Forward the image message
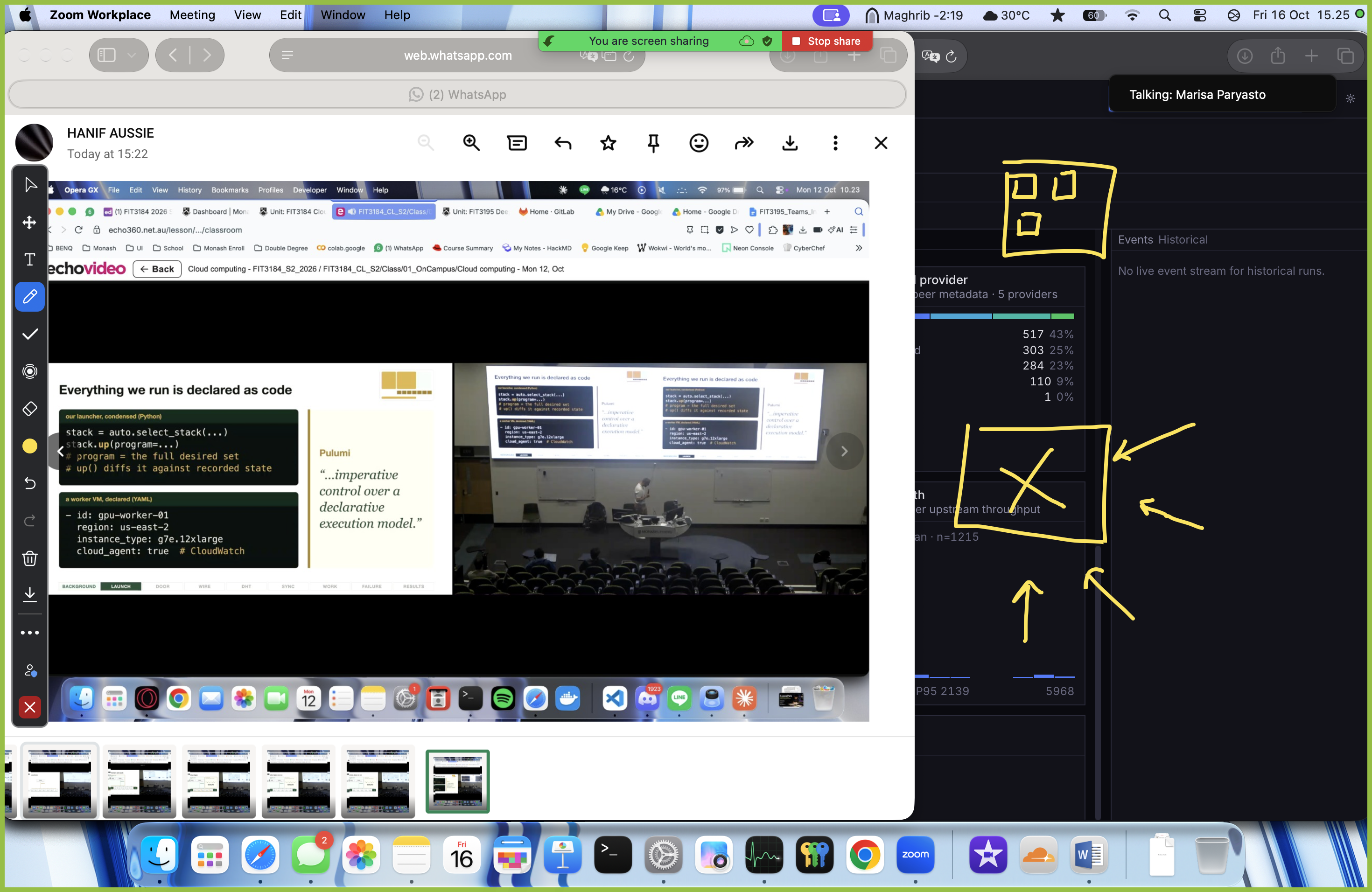 click(x=744, y=143)
